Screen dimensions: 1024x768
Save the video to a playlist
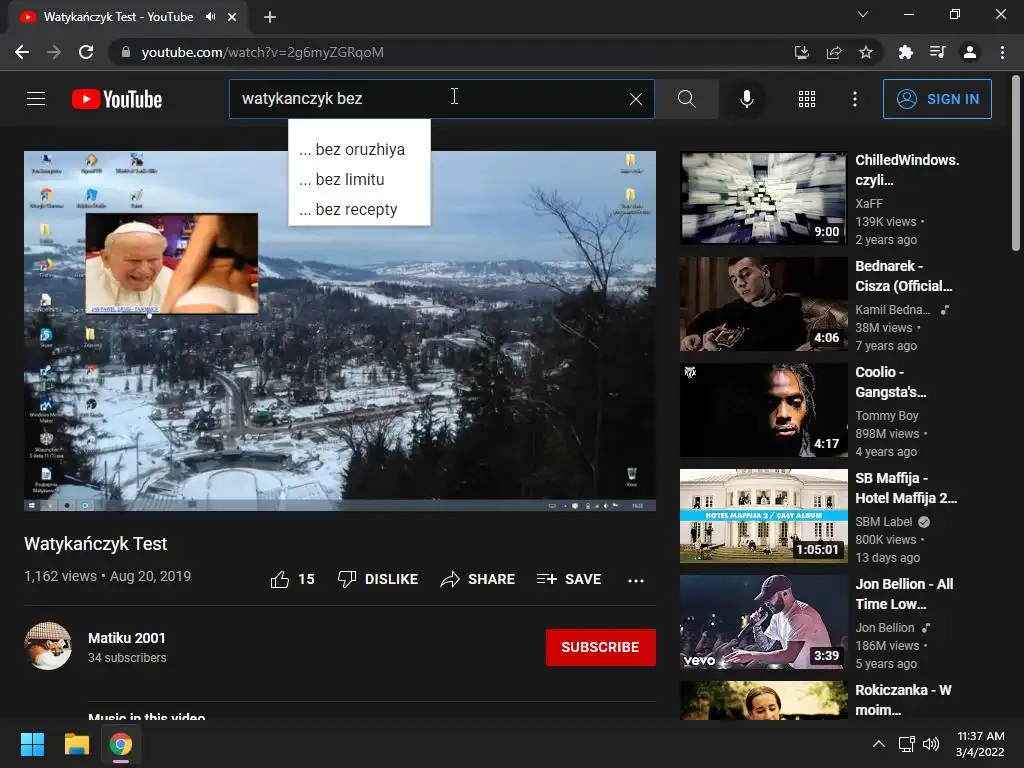coord(569,579)
